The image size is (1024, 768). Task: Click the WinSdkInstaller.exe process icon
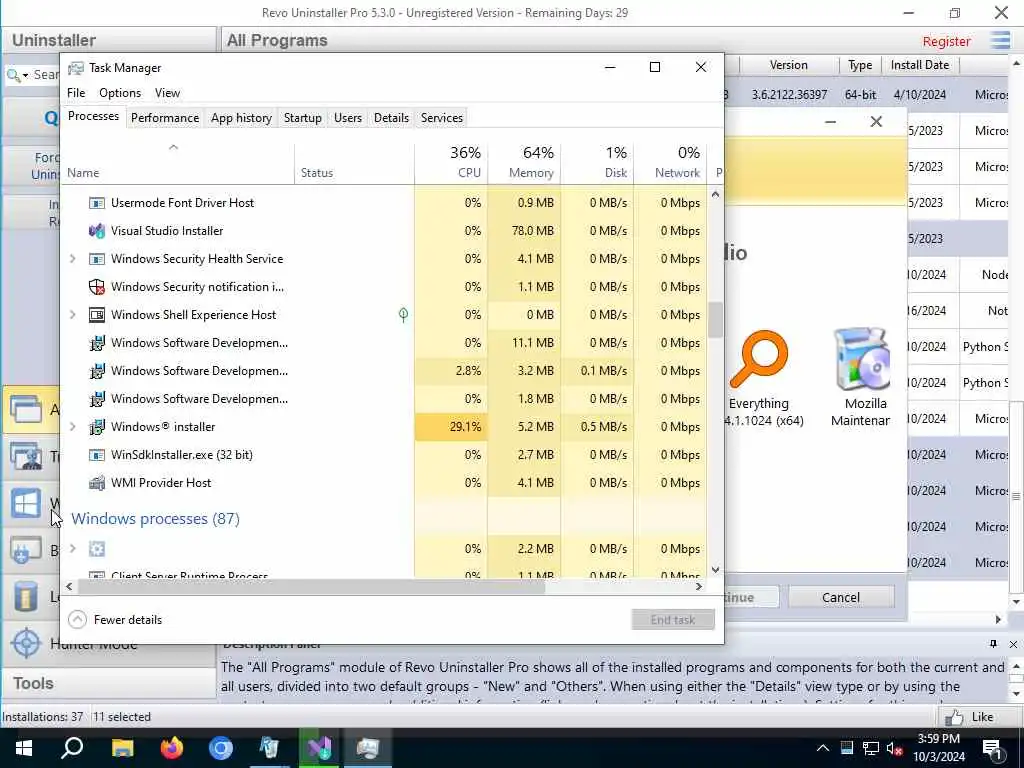click(97, 455)
